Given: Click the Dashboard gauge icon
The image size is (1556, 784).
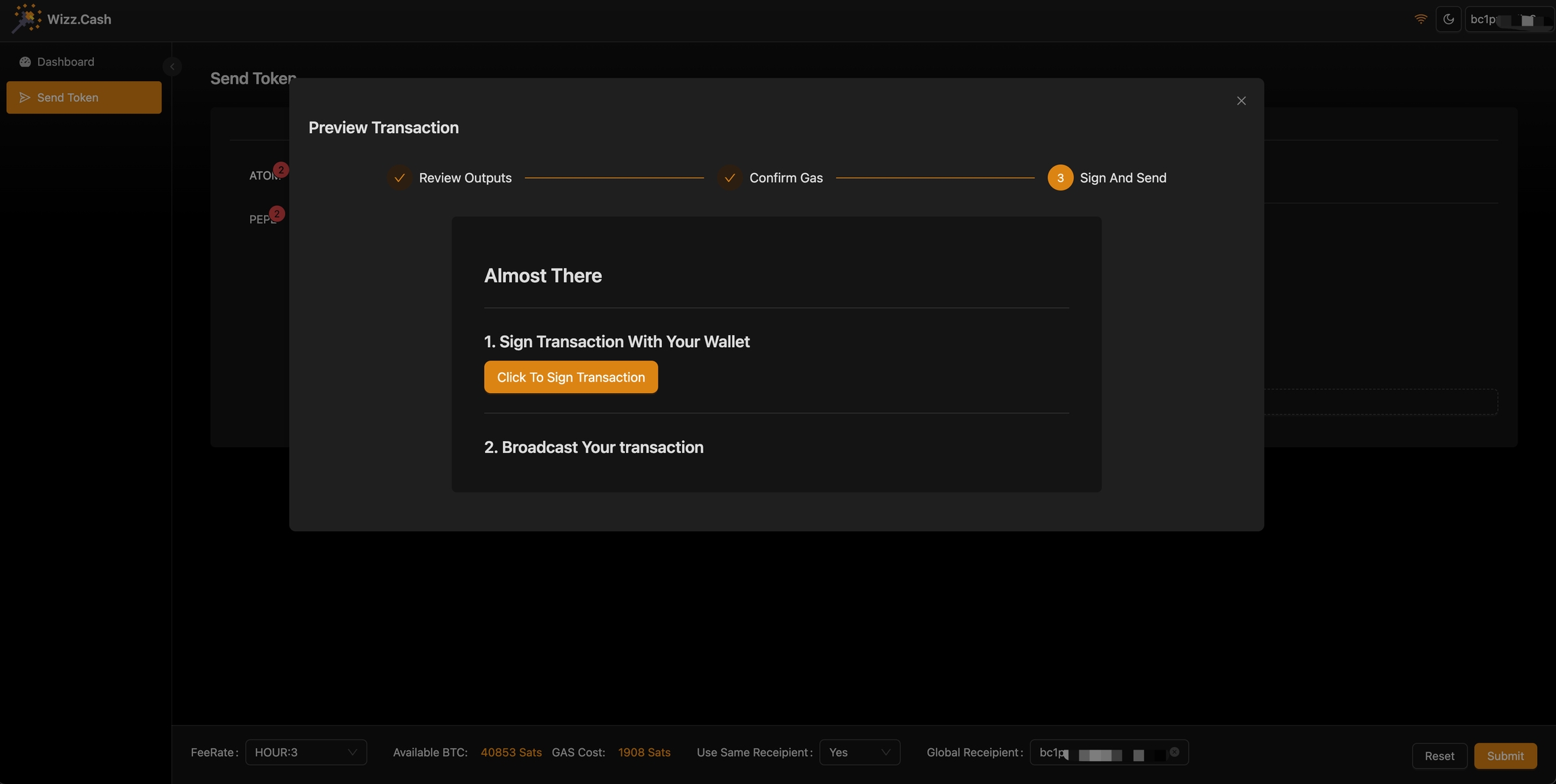Looking at the screenshot, I should pyautogui.click(x=25, y=61).
